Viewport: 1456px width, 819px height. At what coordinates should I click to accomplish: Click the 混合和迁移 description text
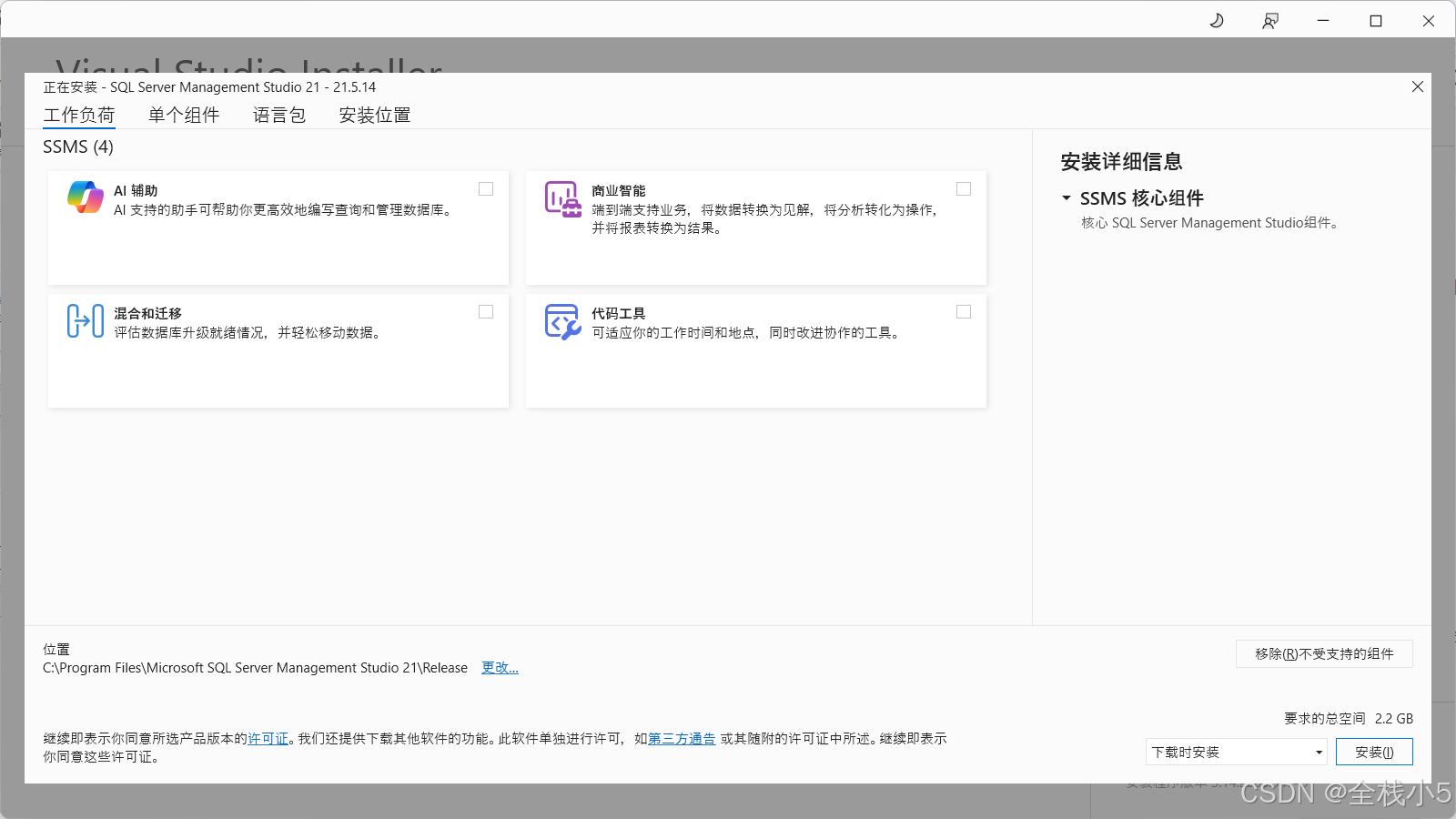coord(248,333)
